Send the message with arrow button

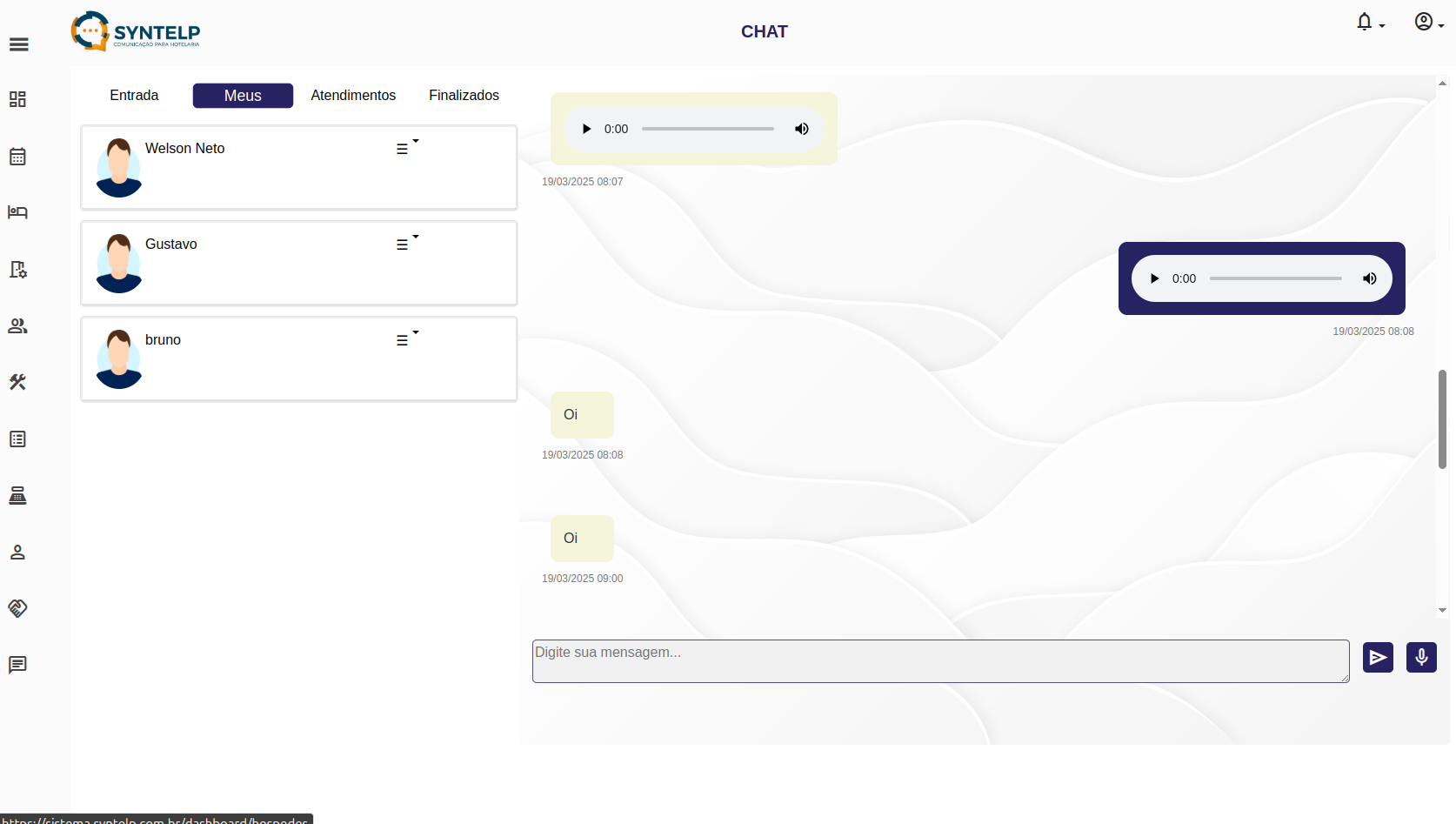(x=1378, y=657)
